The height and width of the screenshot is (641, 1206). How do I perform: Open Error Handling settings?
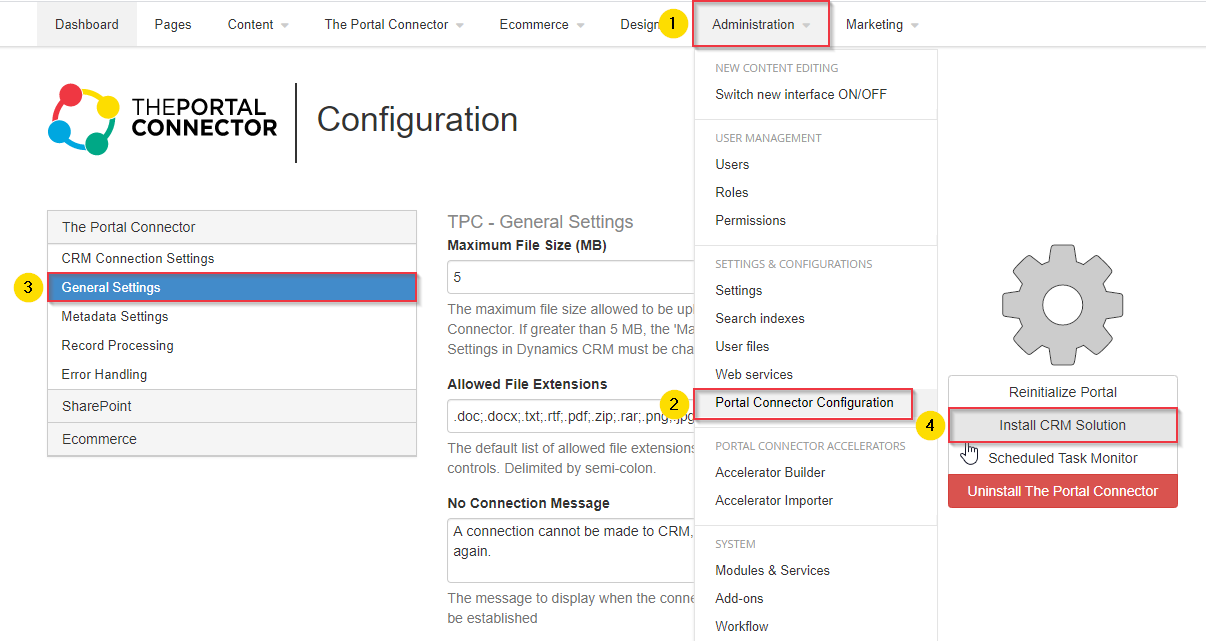coord(232,374)
